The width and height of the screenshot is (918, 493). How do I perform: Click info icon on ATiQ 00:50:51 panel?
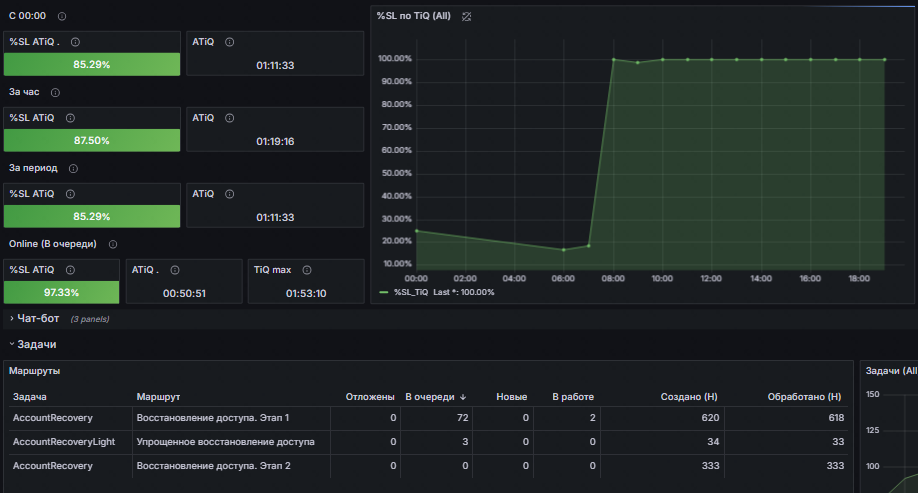(174, 270)
